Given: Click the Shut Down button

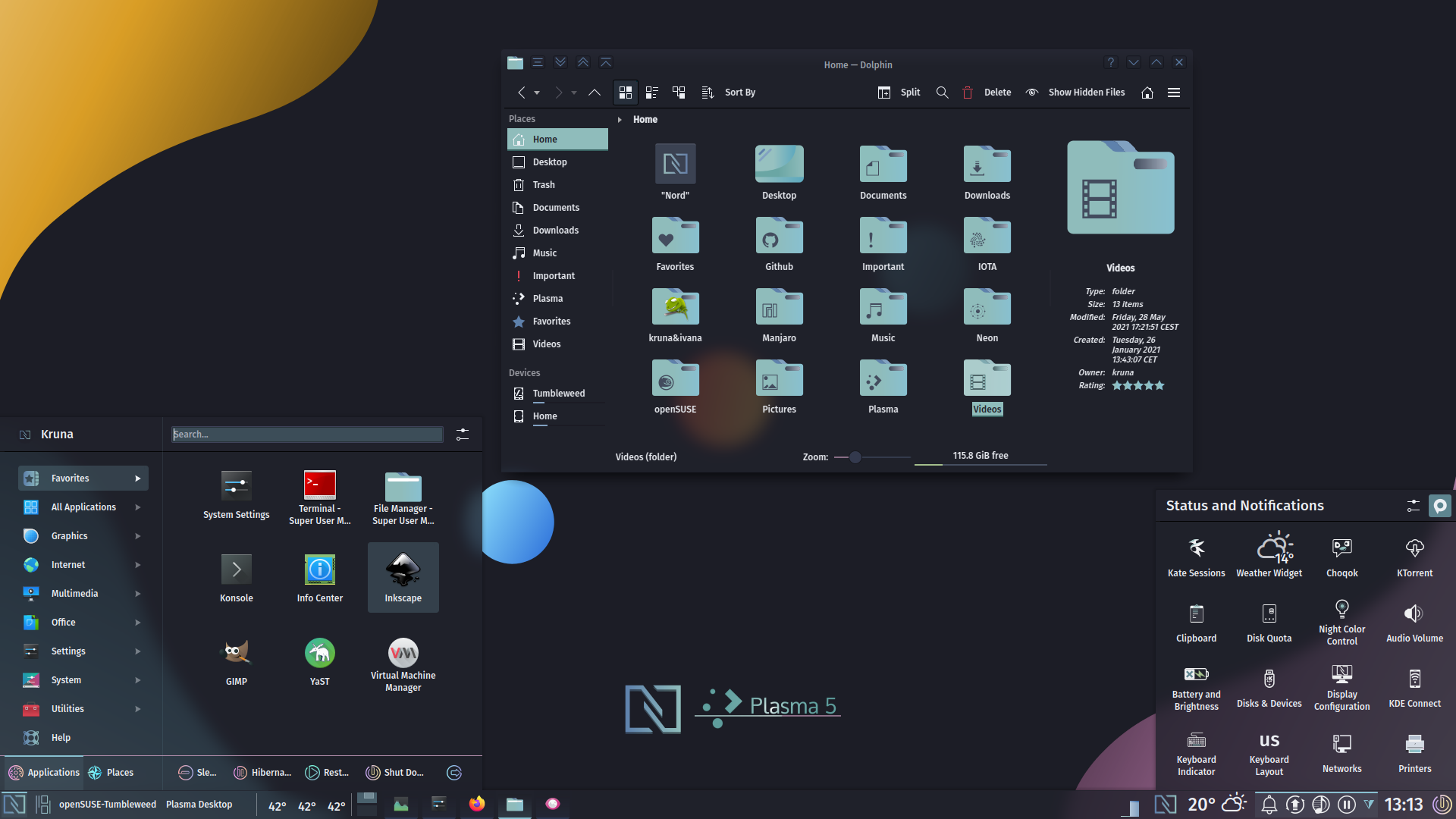Looking at the screenshot, I should (x=394, y=773).
